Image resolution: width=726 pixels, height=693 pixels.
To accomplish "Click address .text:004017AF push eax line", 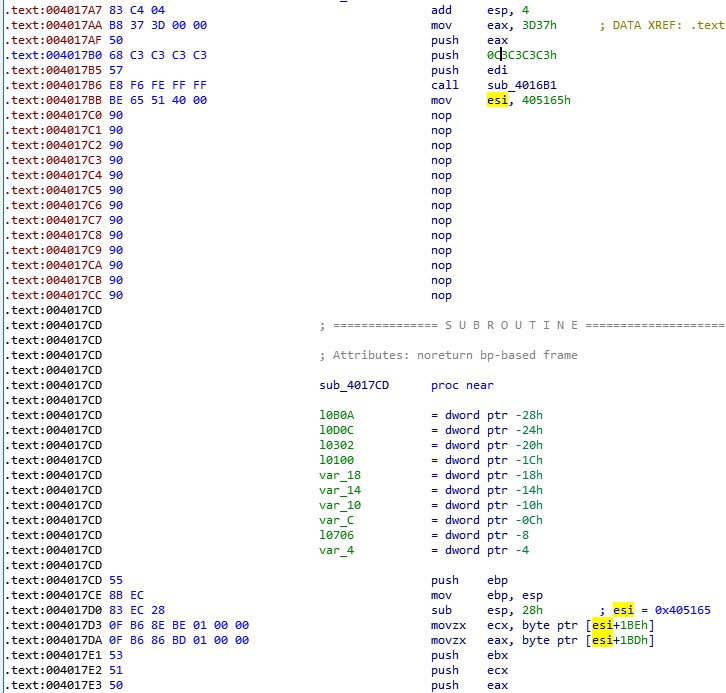I will [x=53, y=40].
